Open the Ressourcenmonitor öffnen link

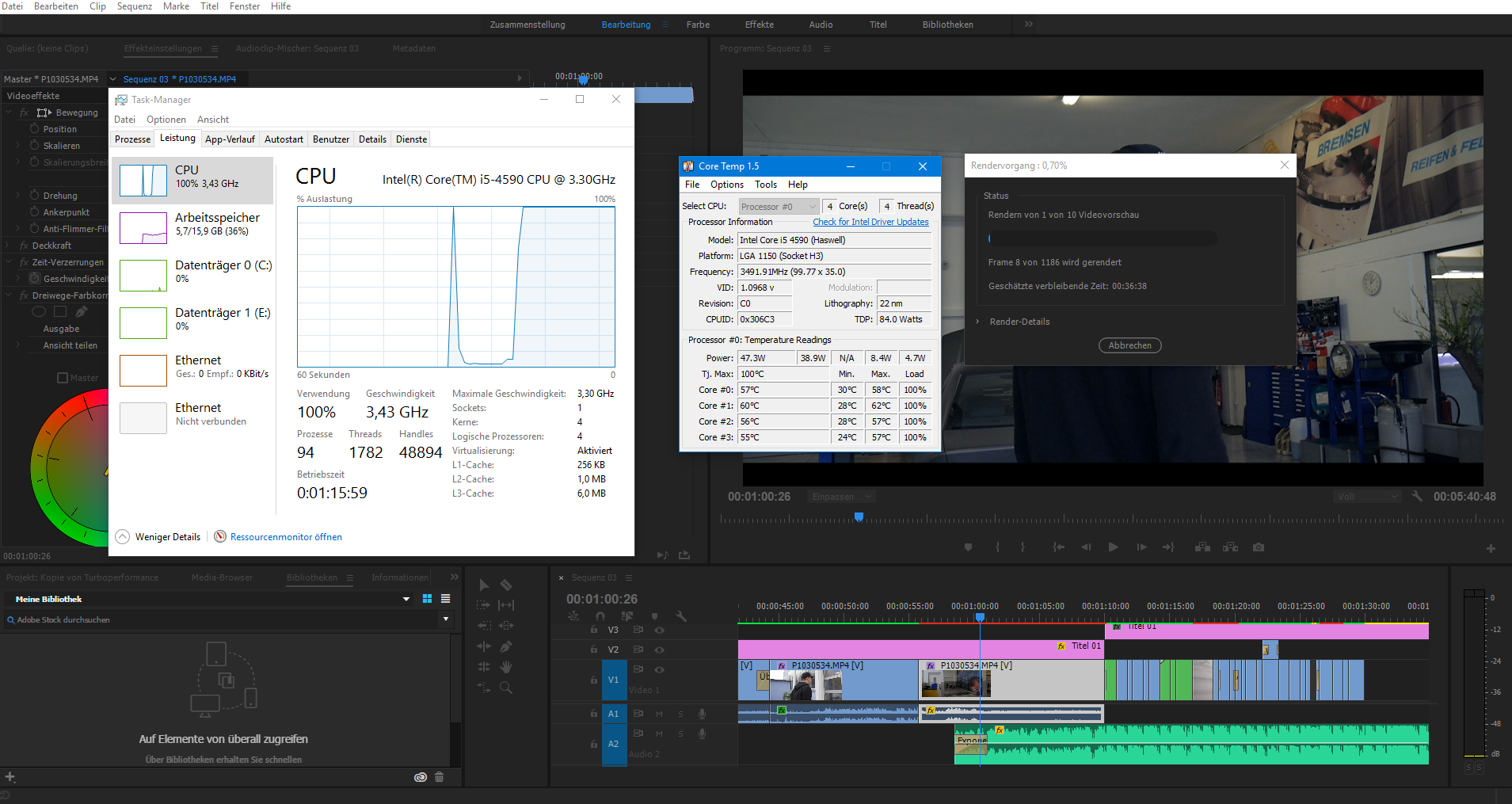click(286, 537)
